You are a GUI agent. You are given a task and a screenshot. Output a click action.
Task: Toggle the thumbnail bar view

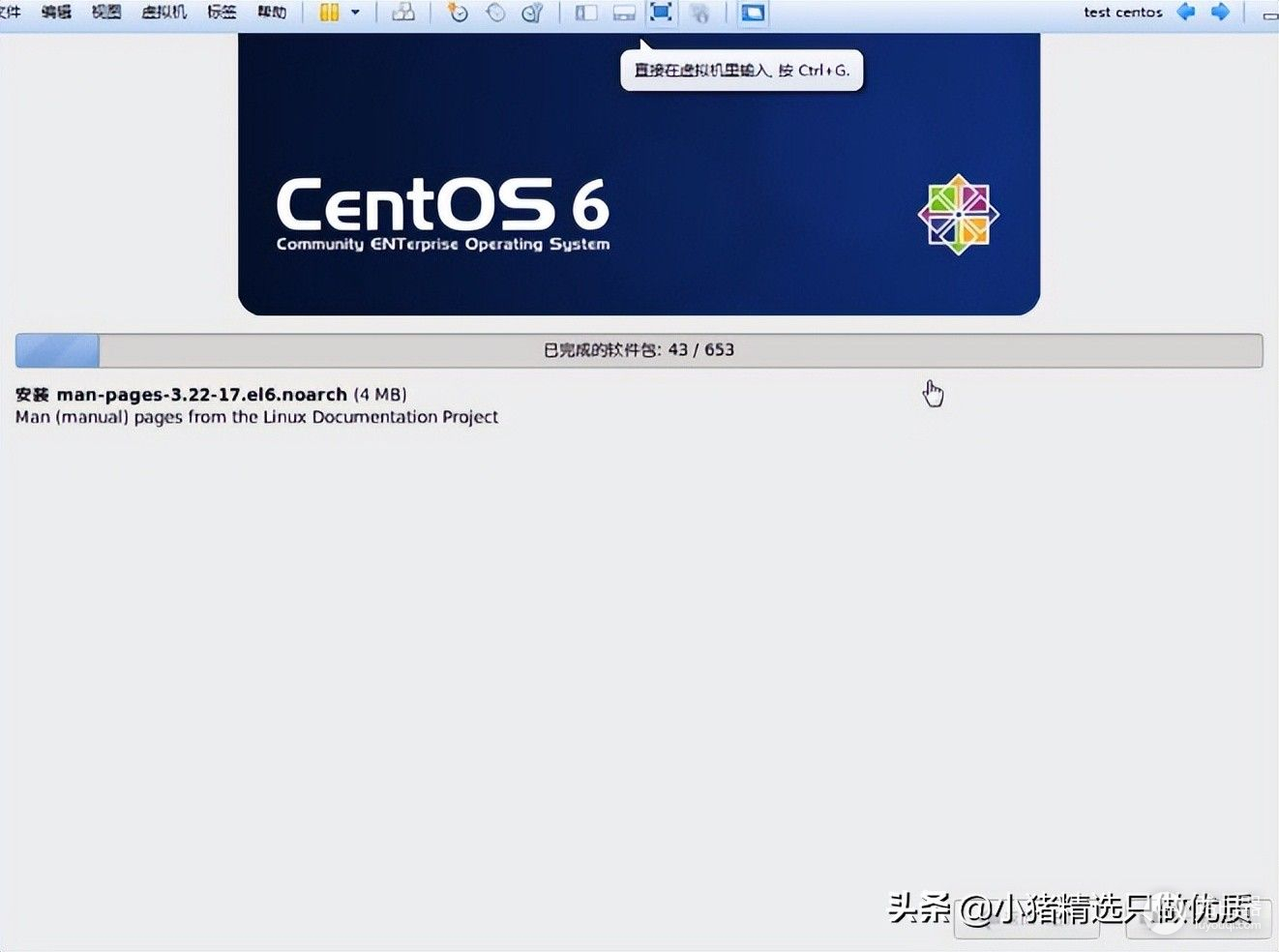(624, 13)
